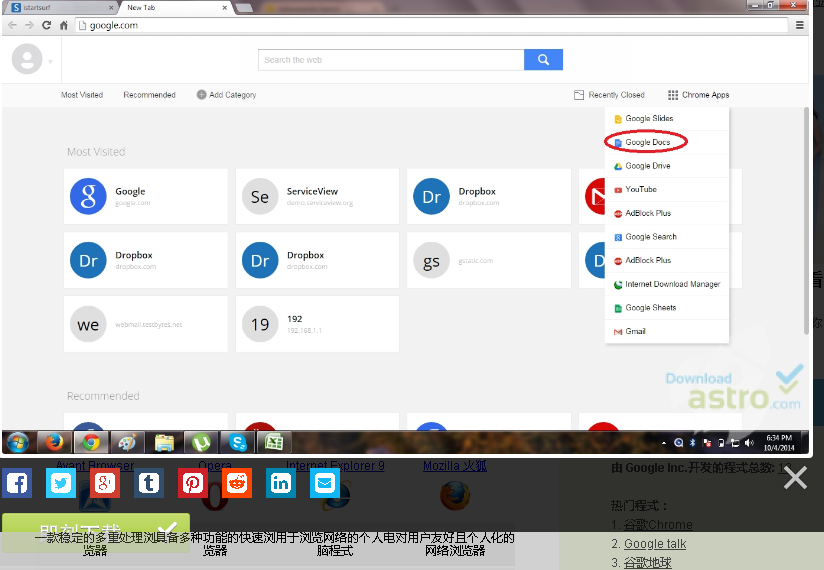824x570 pixels.
Task: Open the Google talk link
Action: point(655,544)
